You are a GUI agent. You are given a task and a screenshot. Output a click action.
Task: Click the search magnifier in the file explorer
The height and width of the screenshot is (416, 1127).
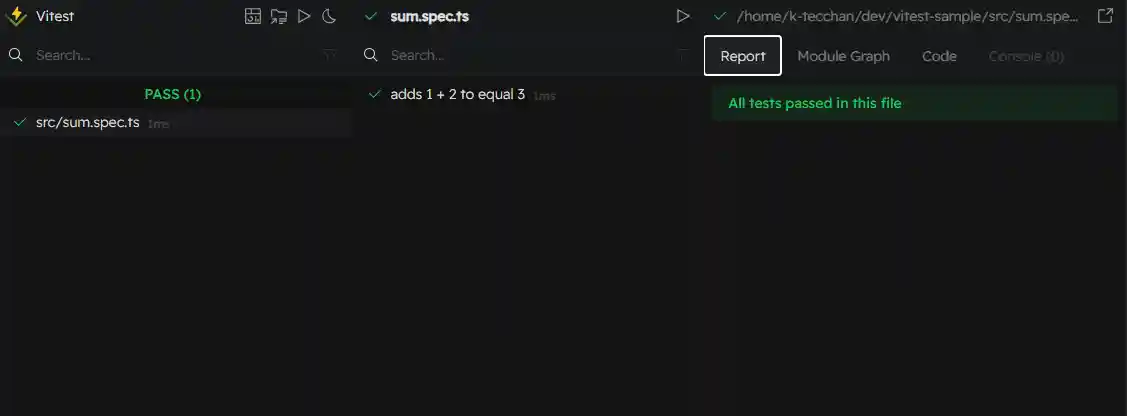click(x=15, y=56)
